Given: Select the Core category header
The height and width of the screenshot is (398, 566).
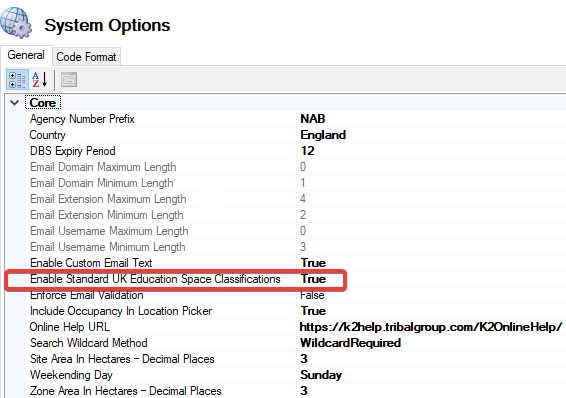Looking at the screenshot, I should pos(43,103).
